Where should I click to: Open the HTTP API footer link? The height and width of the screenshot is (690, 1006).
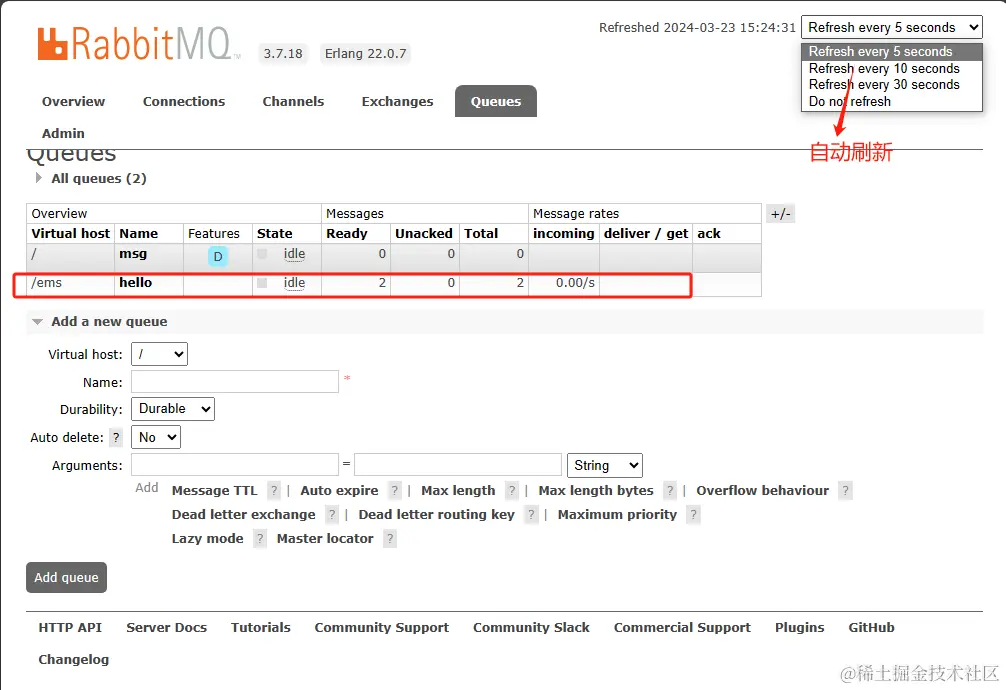70,628
